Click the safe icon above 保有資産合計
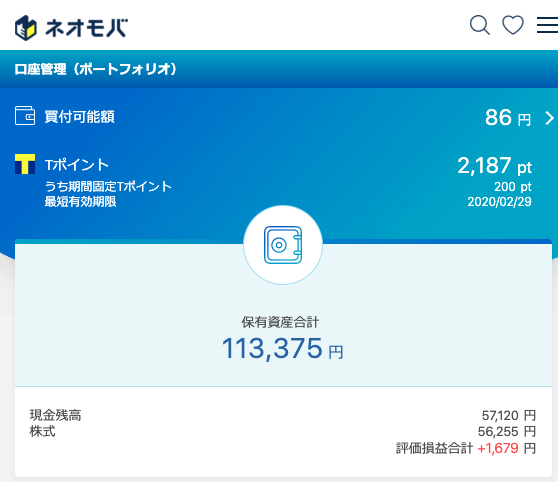This screenshot has height=482, width=558. tap(283, 245)
